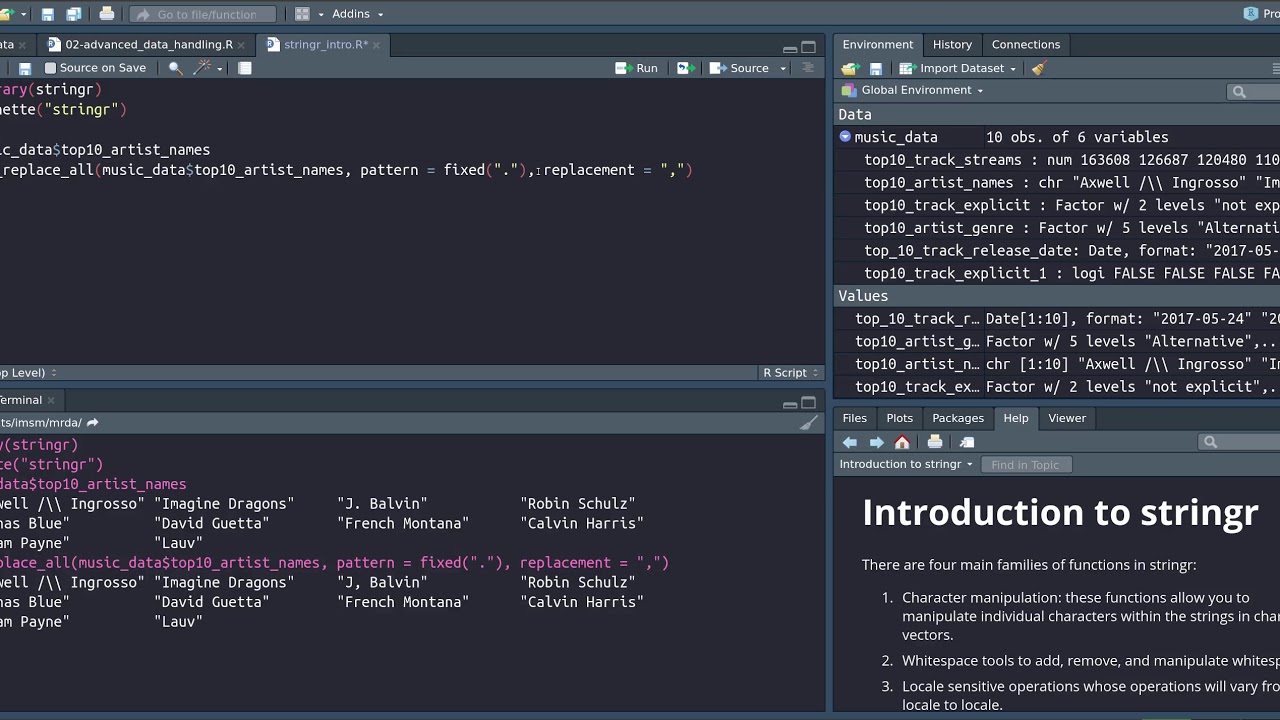Show Help topic in a new window
Image resolution: width=1280 pixels, height=720 pixels.
967,442
